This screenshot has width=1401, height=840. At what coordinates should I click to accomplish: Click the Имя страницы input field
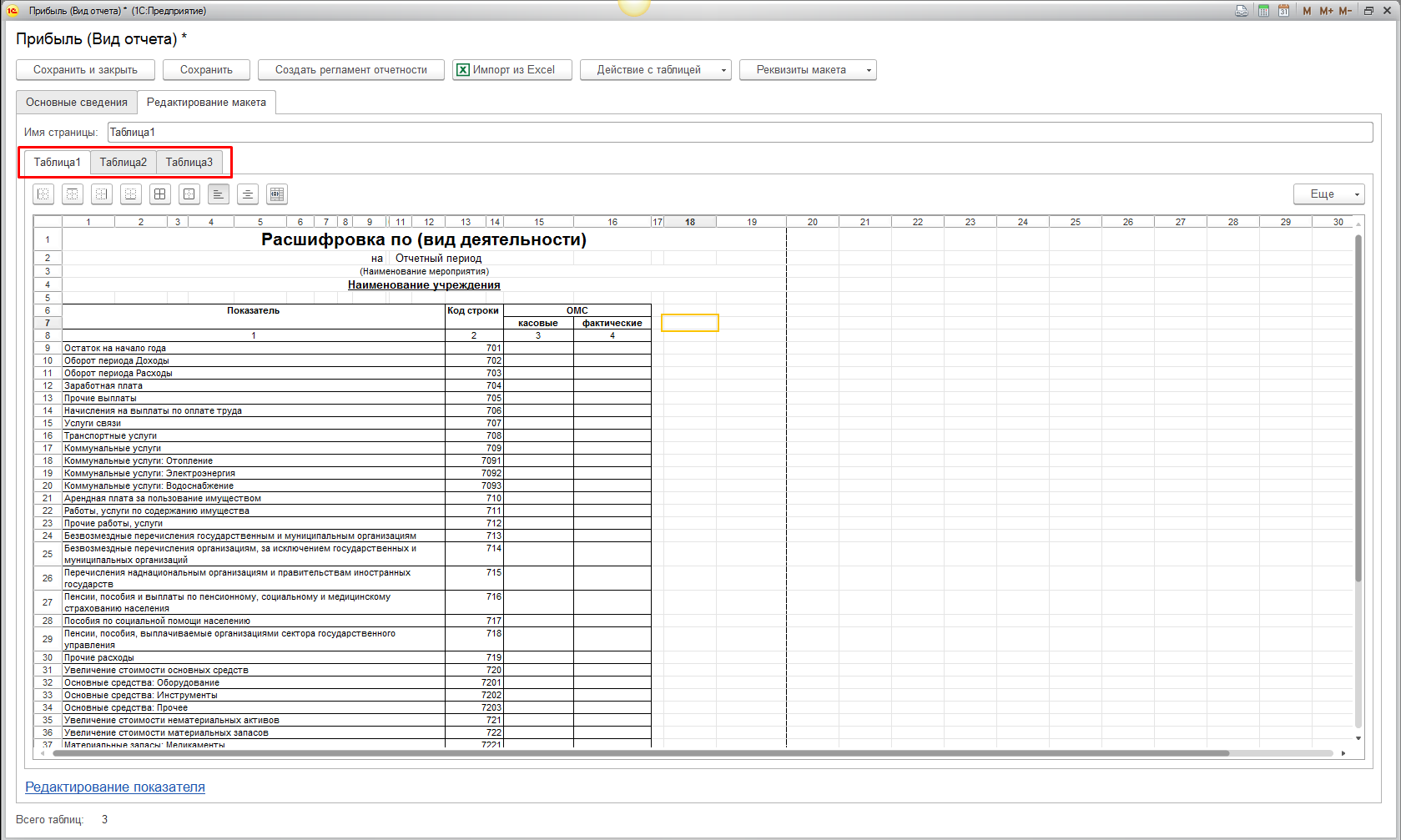(739, 133)
